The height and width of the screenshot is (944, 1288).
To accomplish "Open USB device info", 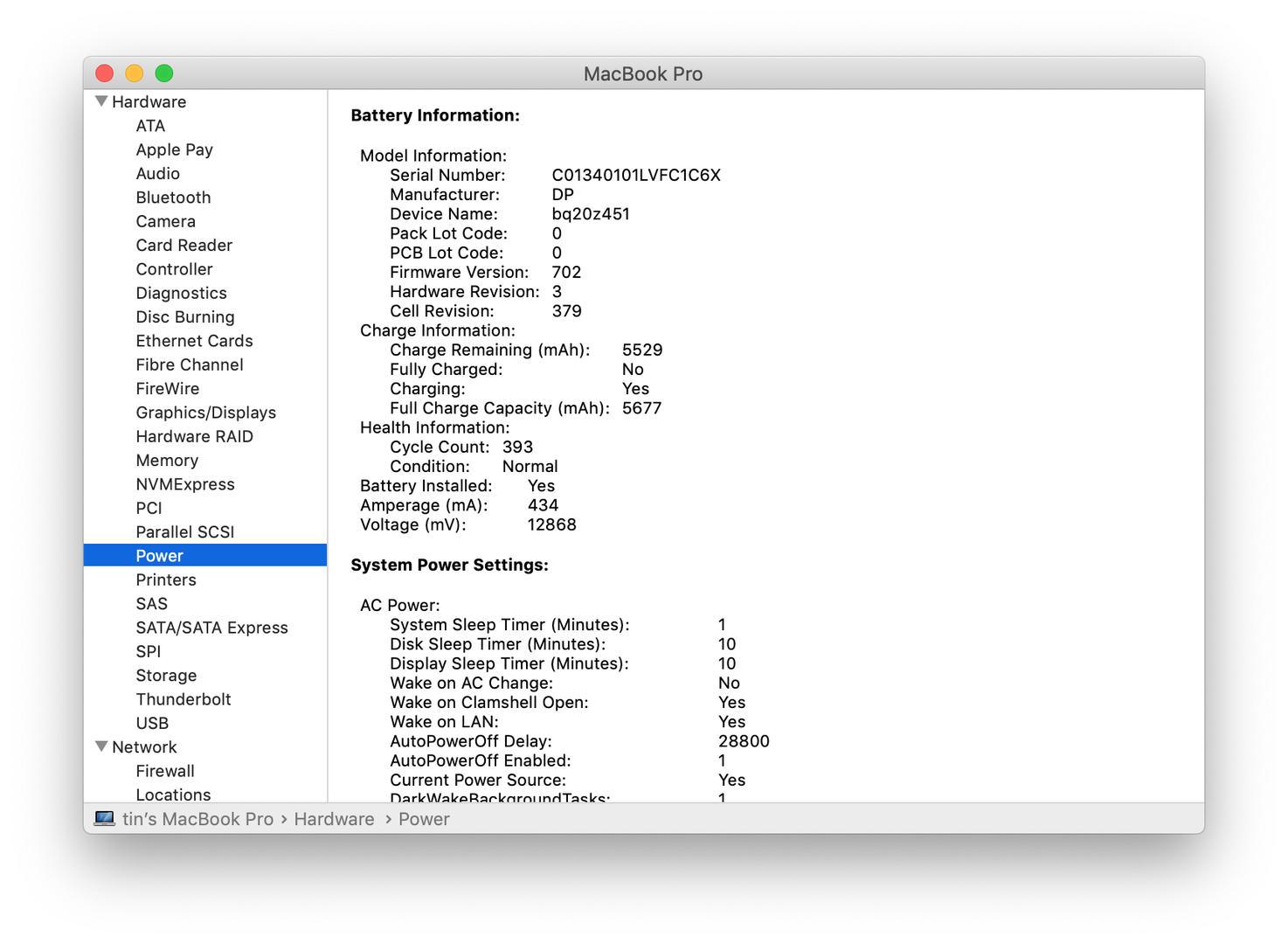I will (152, 723).
